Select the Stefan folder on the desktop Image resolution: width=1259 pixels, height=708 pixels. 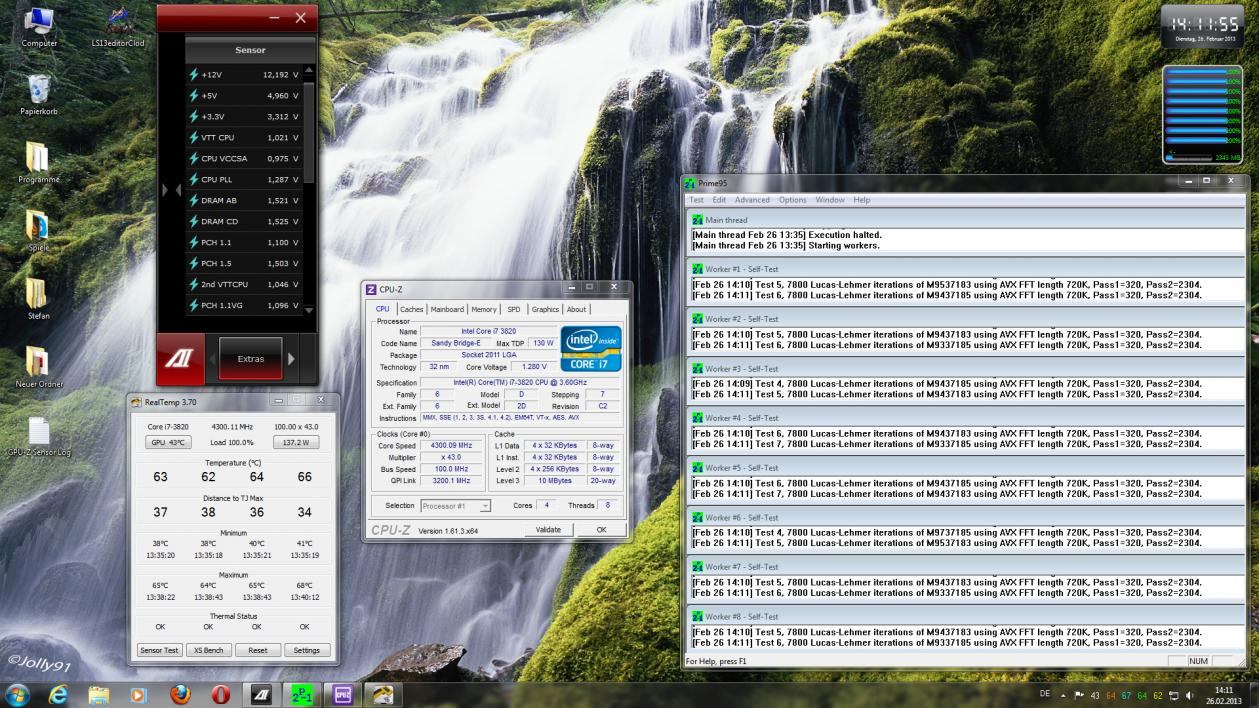(38, 293)
